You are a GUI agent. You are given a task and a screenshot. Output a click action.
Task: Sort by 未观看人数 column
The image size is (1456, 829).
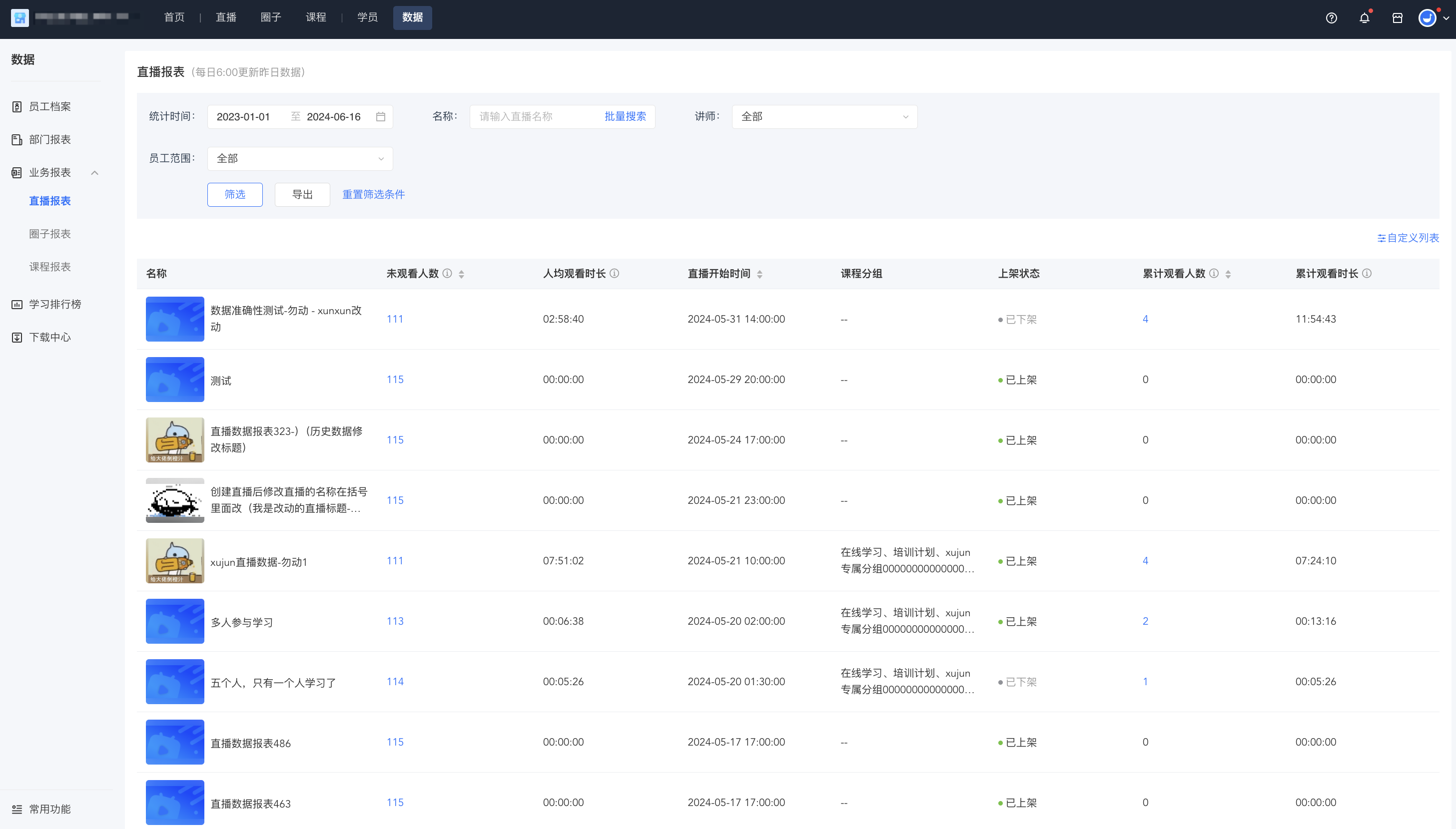tap(461, 275)
